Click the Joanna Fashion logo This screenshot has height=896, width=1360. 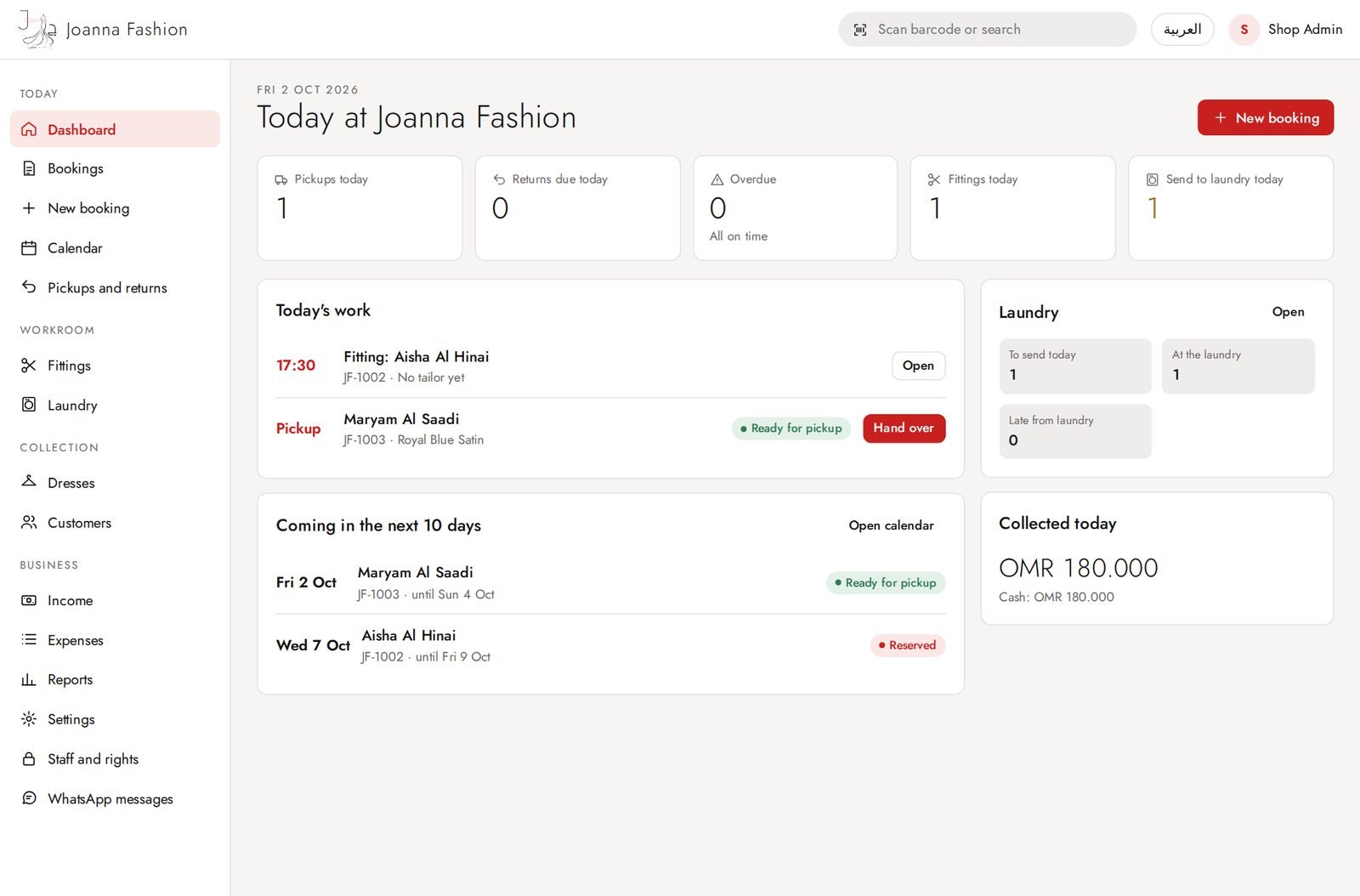(x=103, y=30)
